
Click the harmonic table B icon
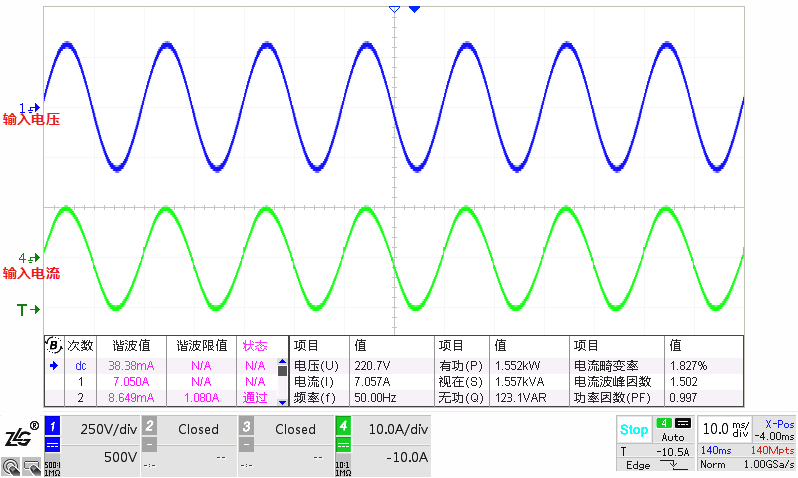pos(53,345)
